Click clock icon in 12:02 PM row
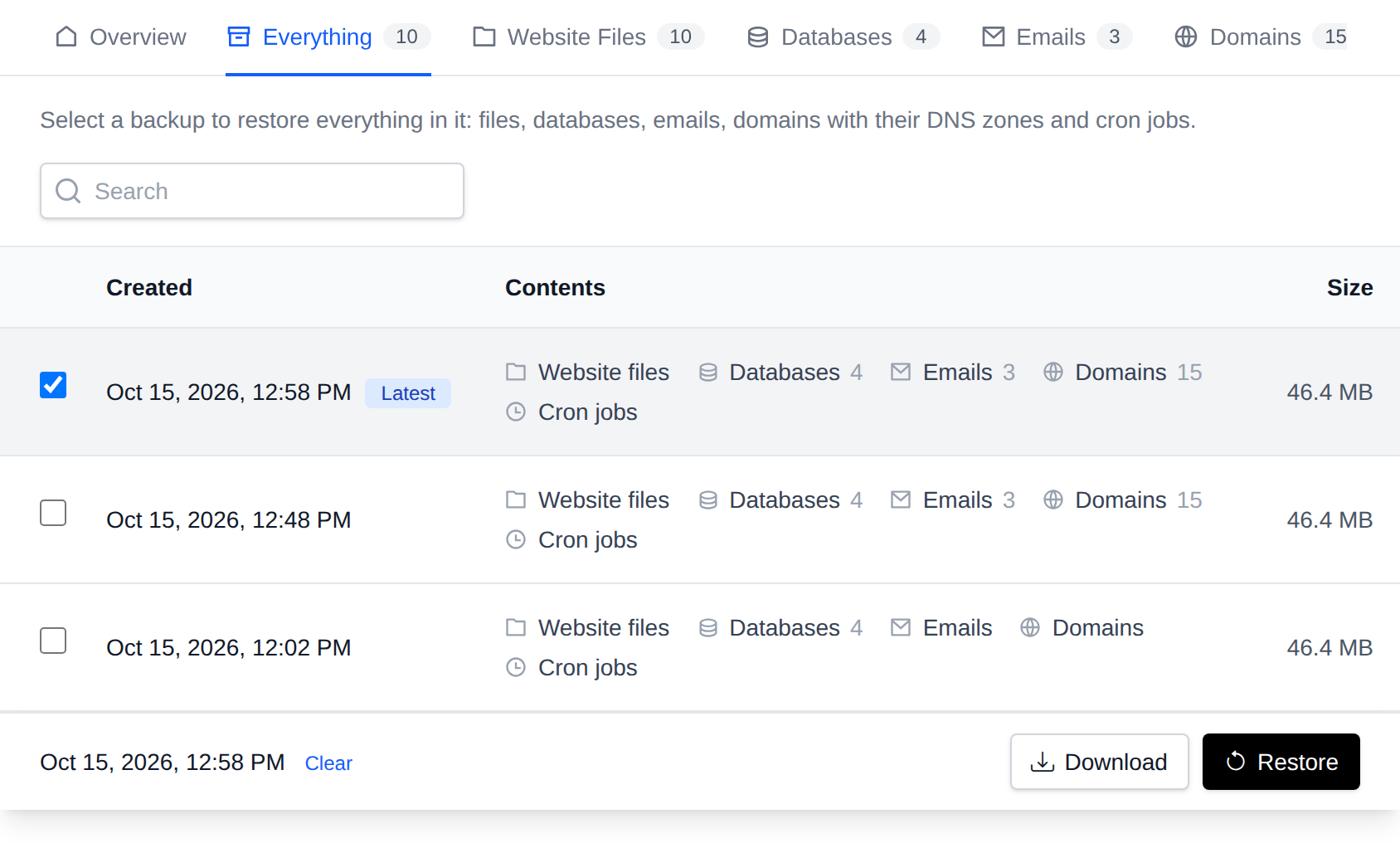Image resolution: width=1400 pixels, height=843 pixels. (516, 667)
